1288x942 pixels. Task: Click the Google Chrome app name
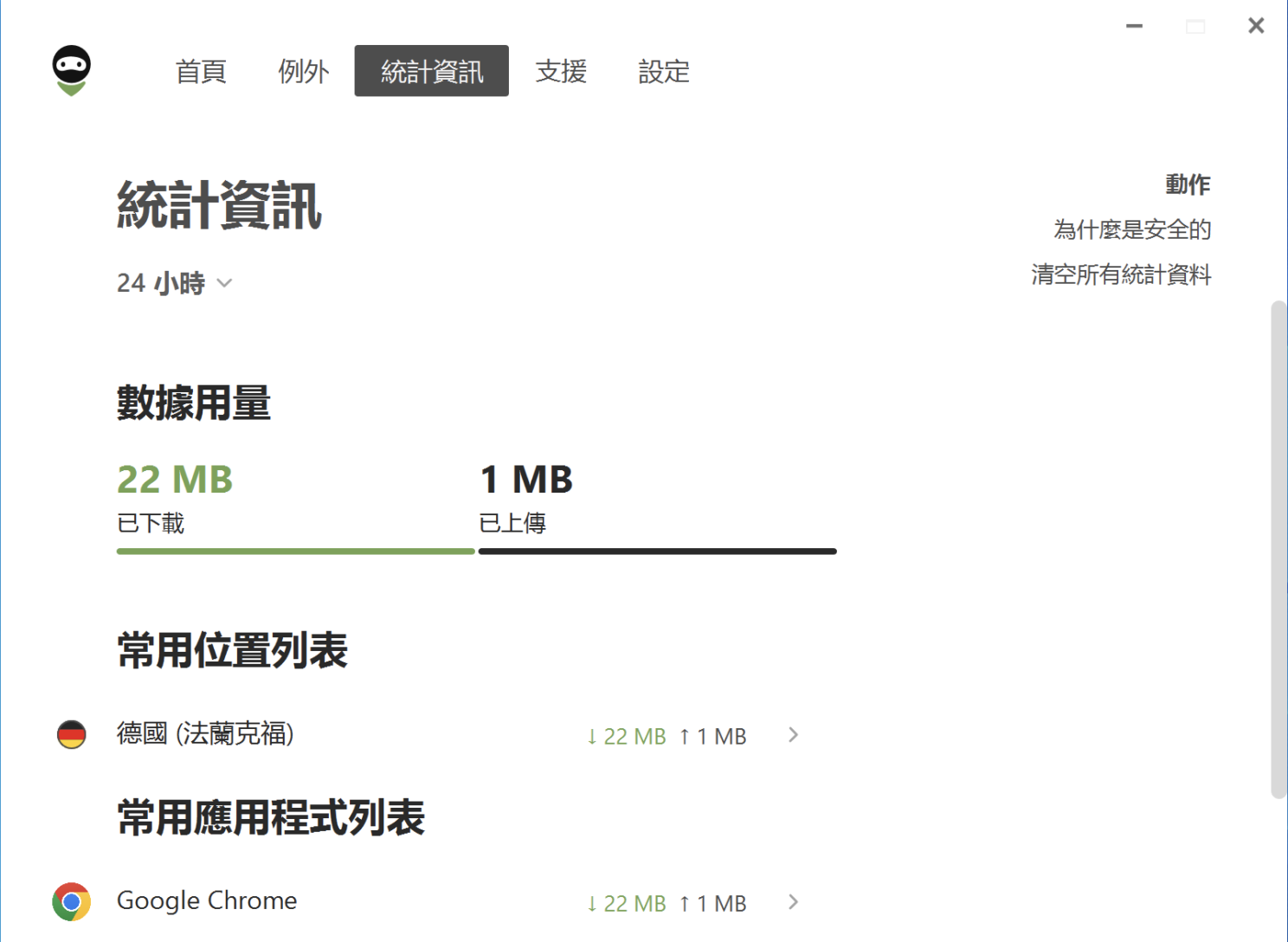point(207,900)
